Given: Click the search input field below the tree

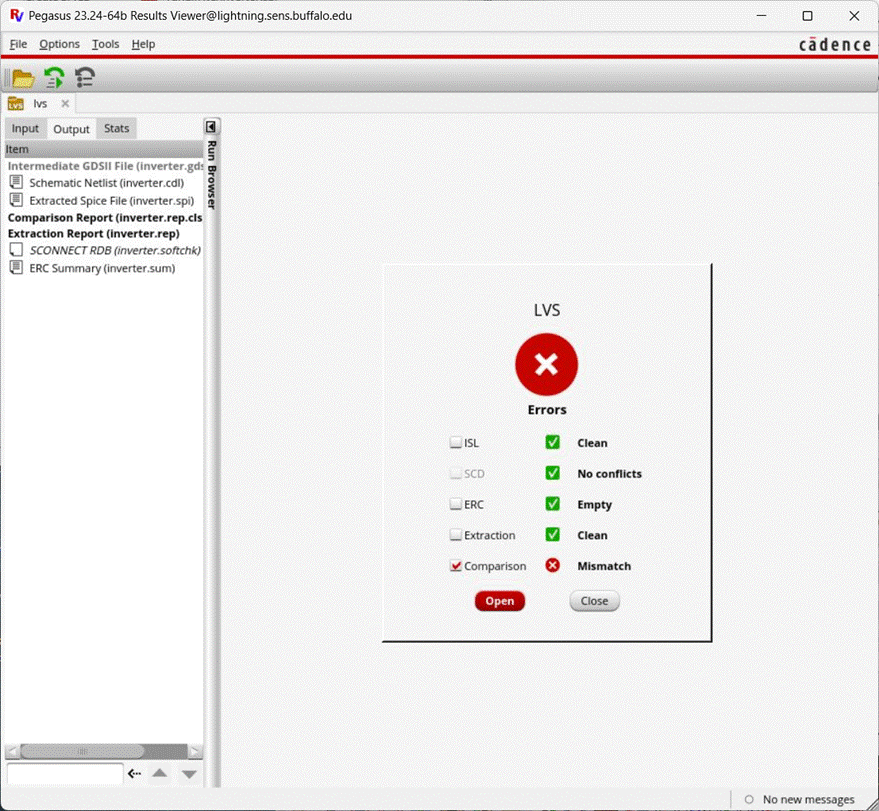Looking at the screenshot, I should coord(64,773).
